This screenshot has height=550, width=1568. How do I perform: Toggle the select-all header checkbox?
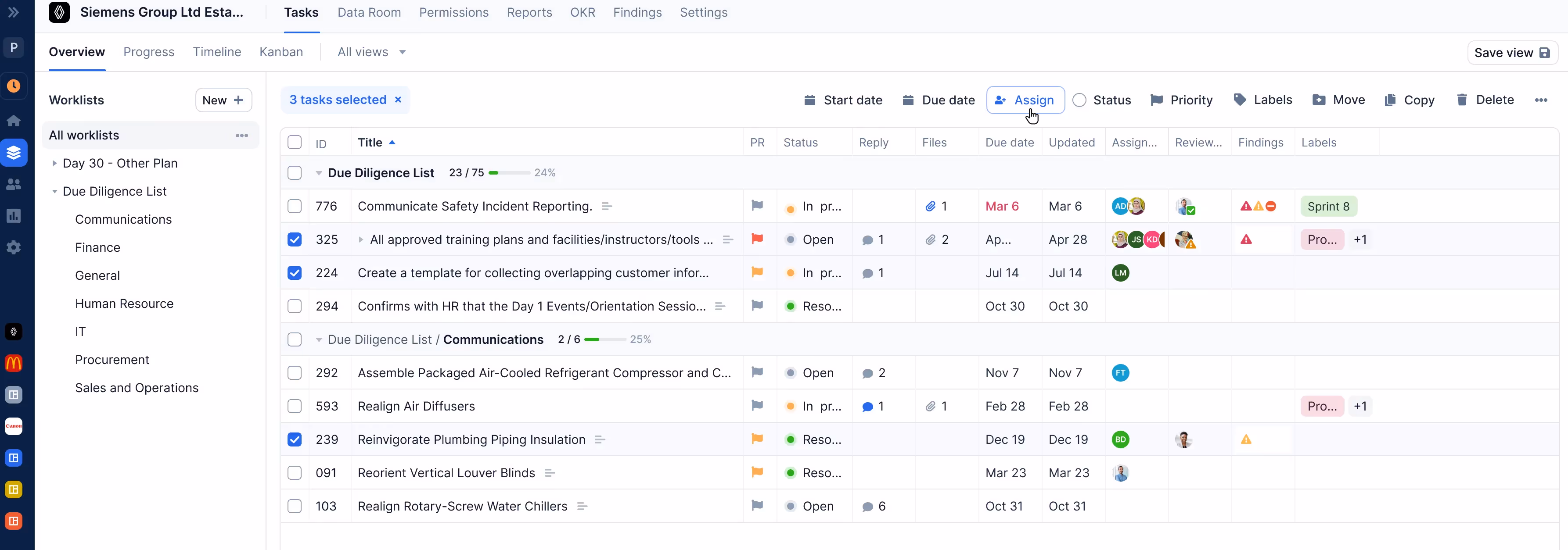point(295,143)
